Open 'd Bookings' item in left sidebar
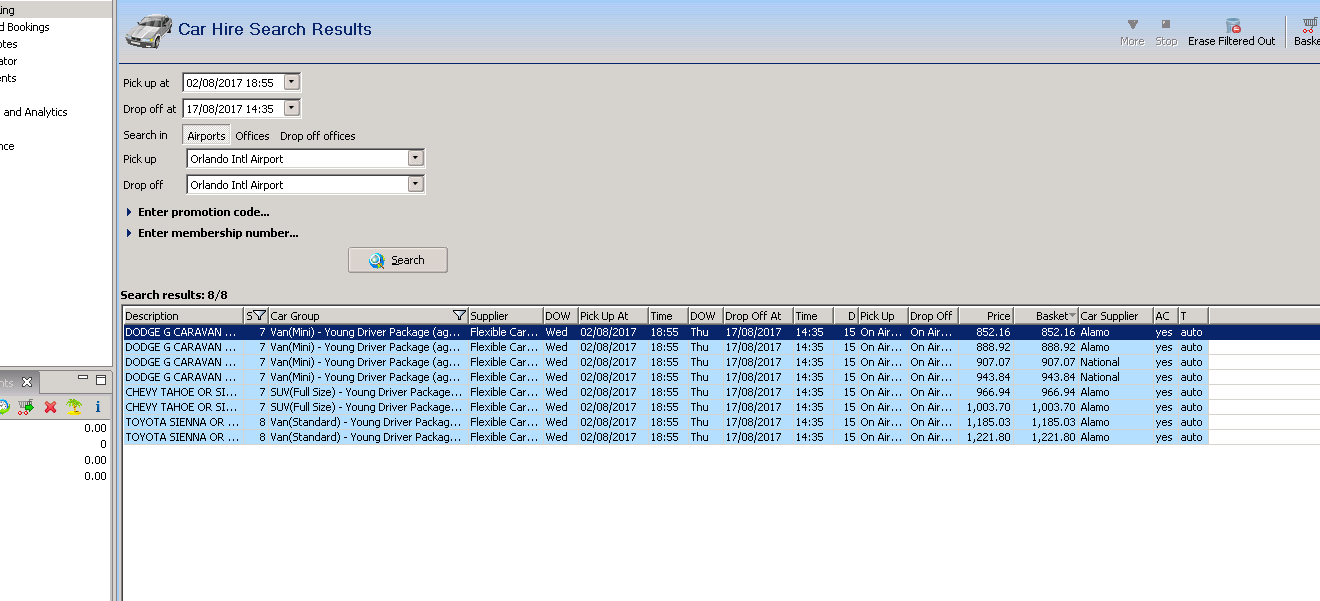The width and height of the screenshot is (1320, 601). tap(25, 27)
